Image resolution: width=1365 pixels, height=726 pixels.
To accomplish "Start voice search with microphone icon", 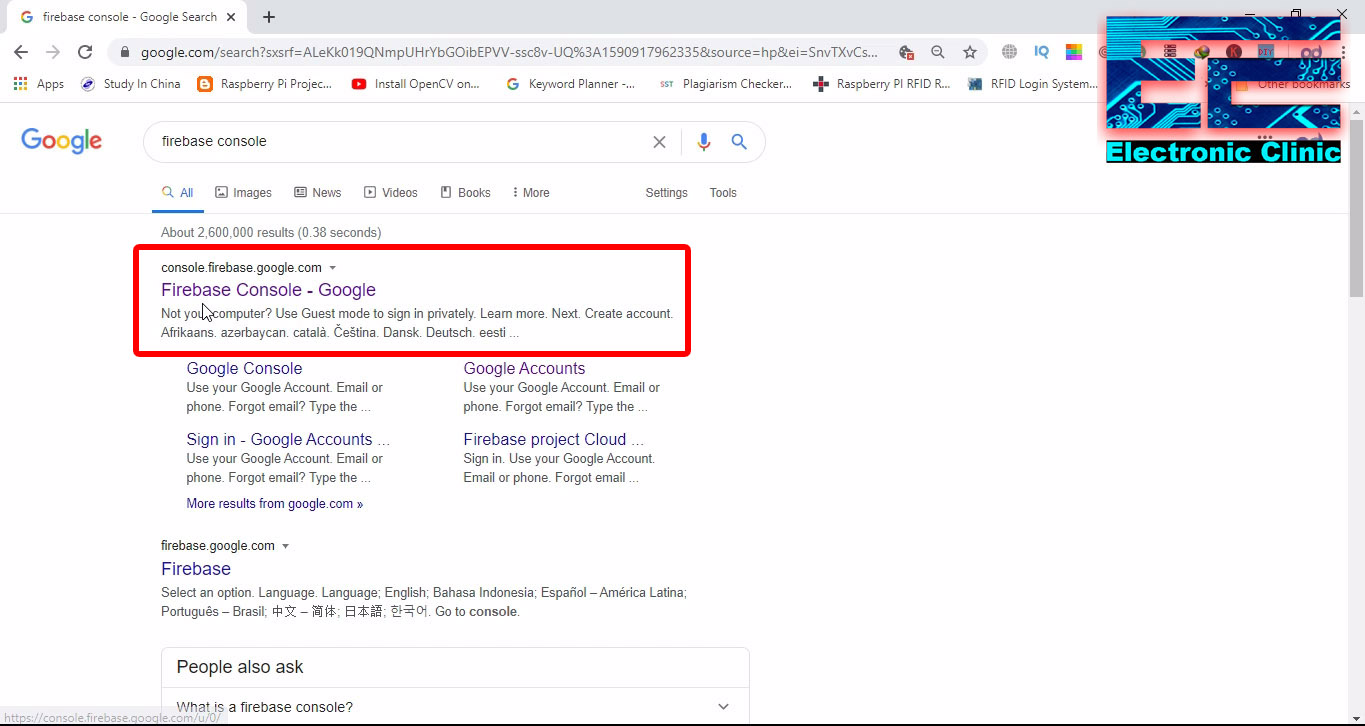I will (704, 142).
